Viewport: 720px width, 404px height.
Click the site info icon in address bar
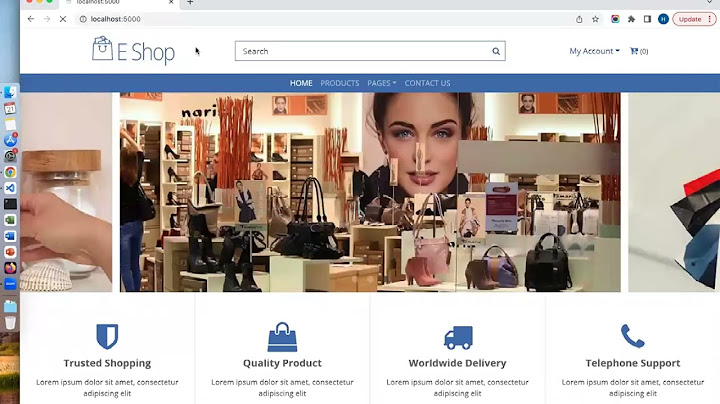(x=83, y=19)
